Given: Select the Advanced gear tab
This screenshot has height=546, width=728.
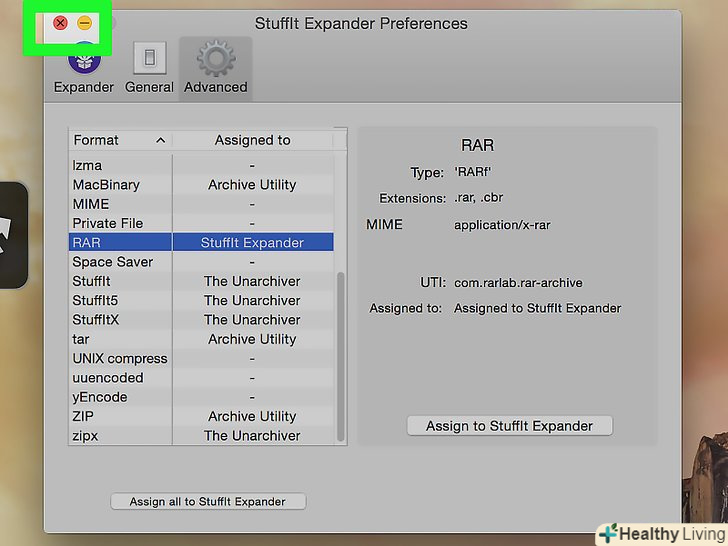Looking at the screenshot, I should point(215,68).
